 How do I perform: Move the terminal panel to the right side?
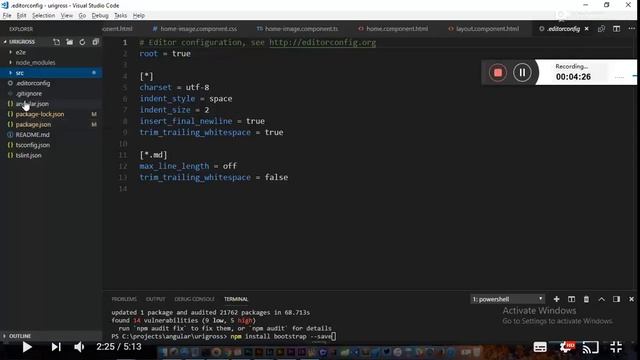616,299
